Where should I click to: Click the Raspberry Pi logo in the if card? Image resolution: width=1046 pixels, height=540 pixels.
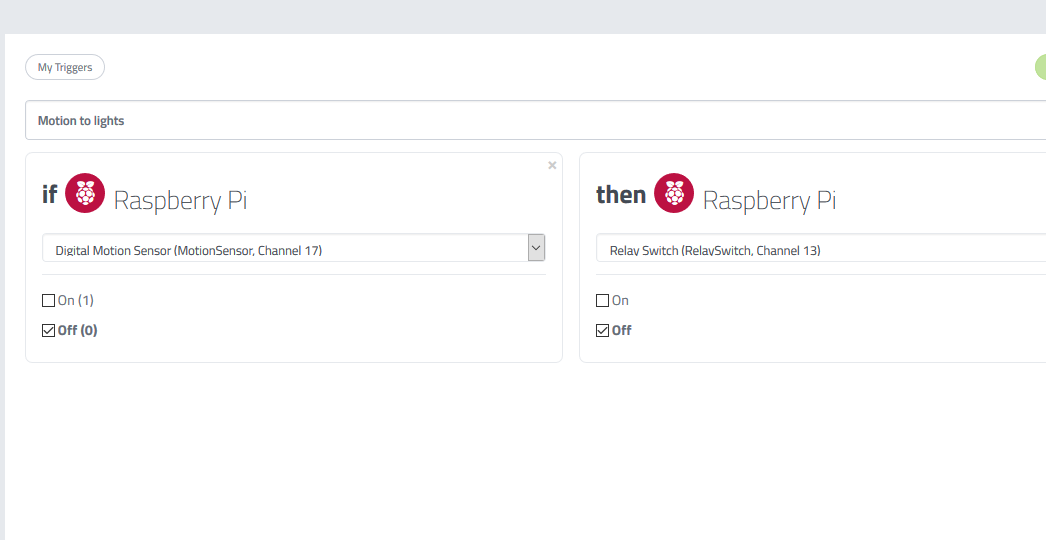[85, 193]
